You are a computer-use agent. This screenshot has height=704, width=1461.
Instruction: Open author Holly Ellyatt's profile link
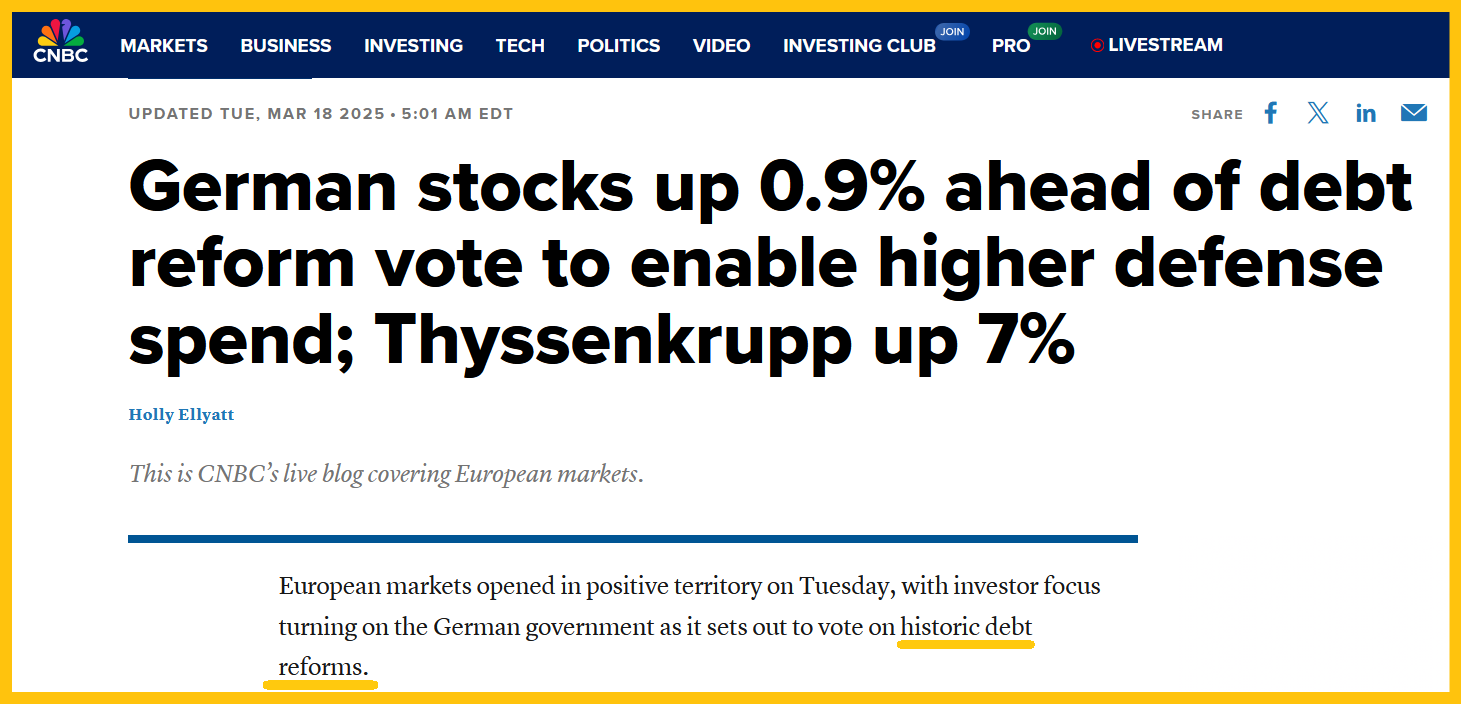tap(181, 414)
